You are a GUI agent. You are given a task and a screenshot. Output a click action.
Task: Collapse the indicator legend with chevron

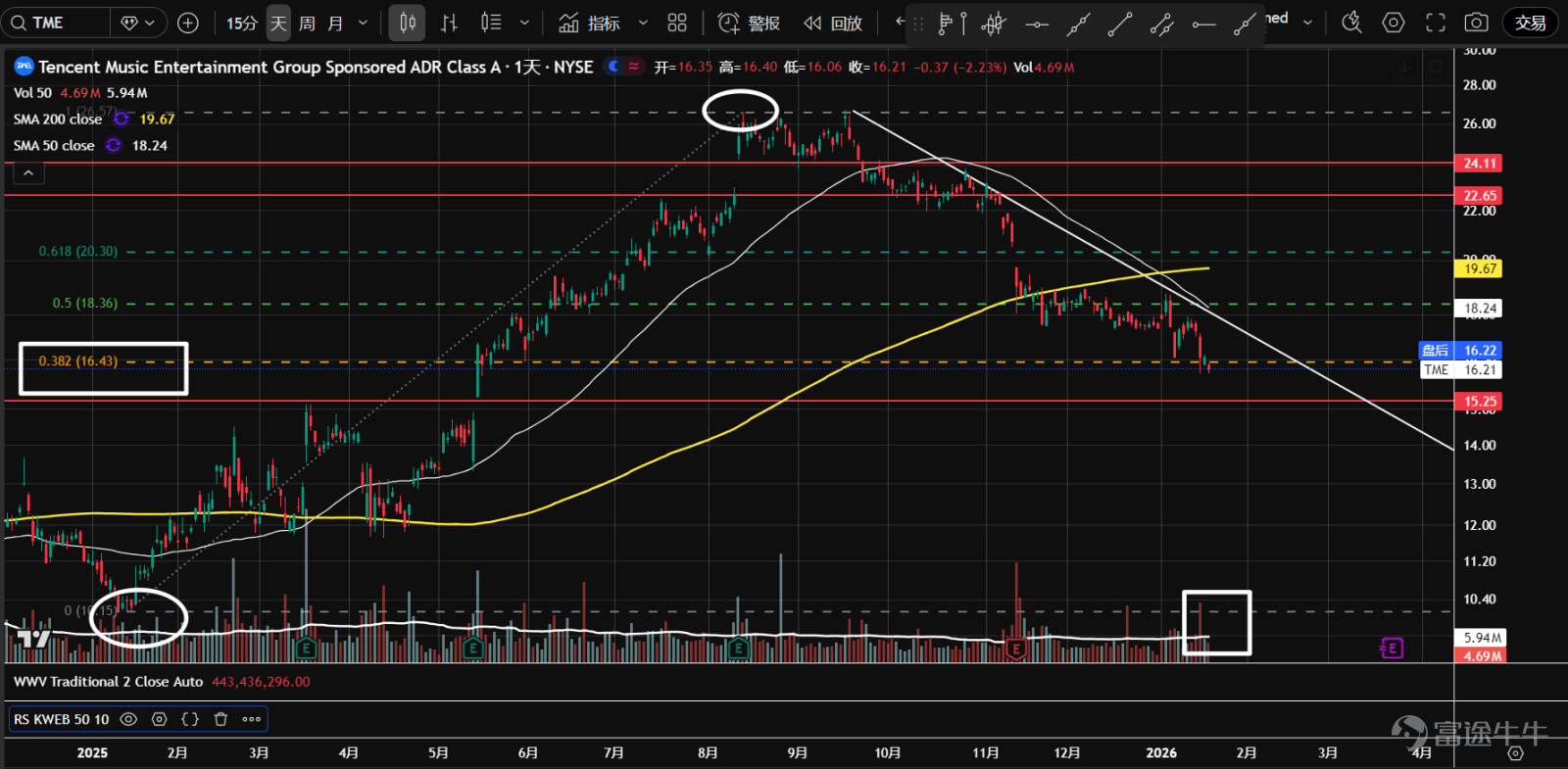(x=28, y=173)
